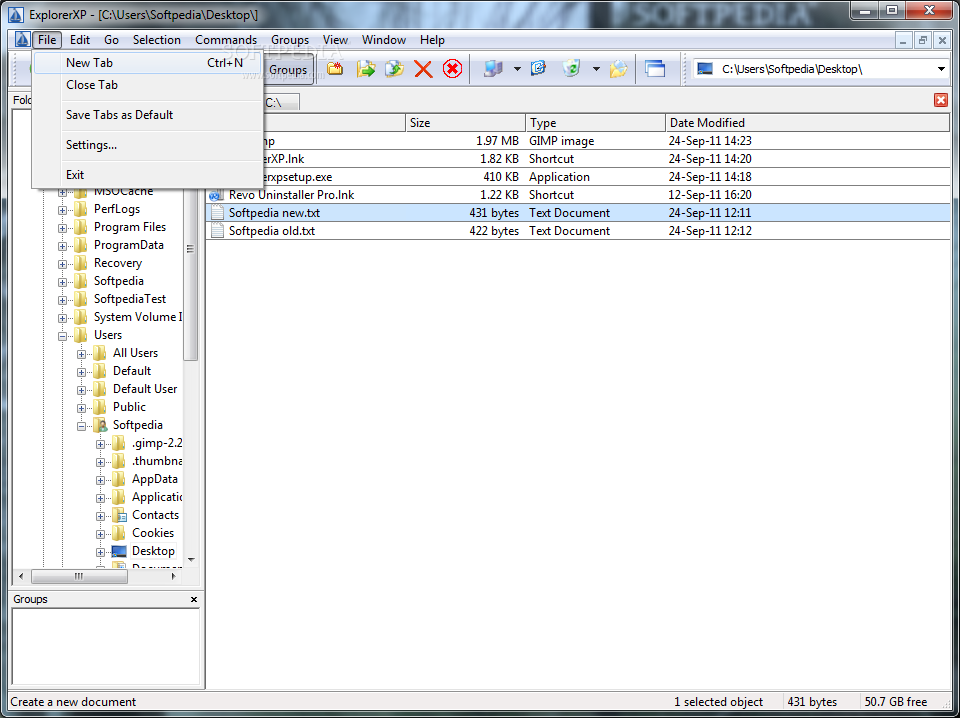Screen dimensions: 960x718
Task: Select the Softpedia old.txt row
Action: pos(578,231)
